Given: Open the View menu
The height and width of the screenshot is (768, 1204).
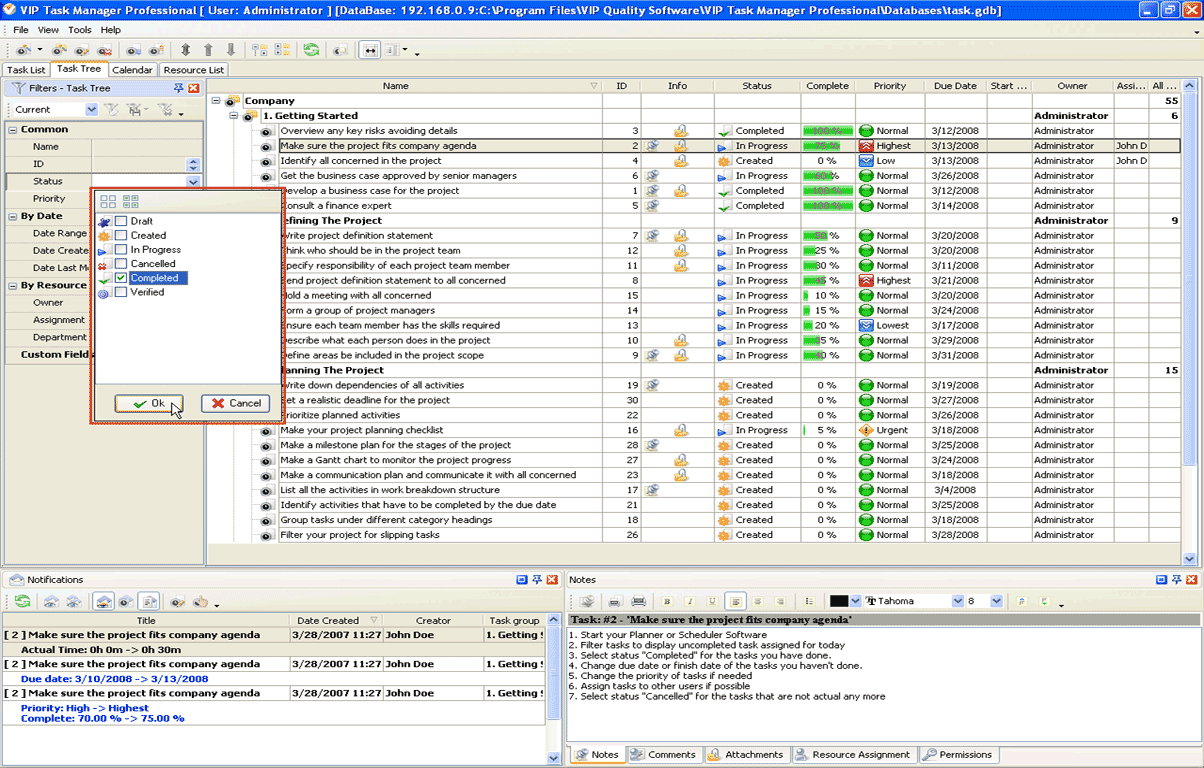Looking at the screenshot, I should point(48,30).
